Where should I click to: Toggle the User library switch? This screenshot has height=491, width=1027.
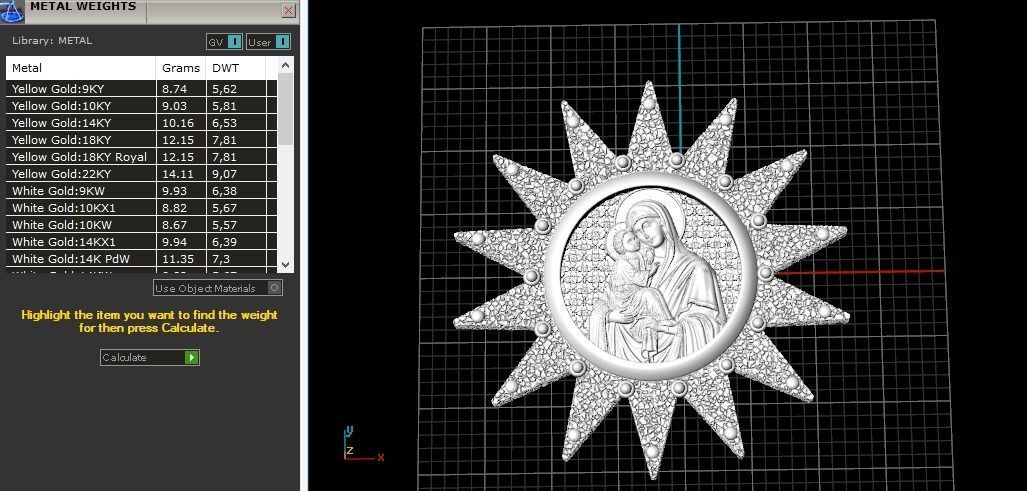(x=269, y=42)
